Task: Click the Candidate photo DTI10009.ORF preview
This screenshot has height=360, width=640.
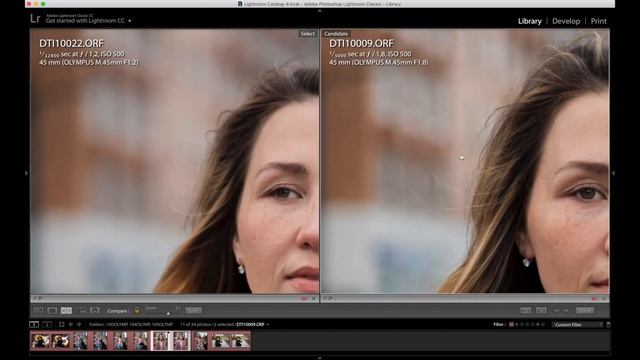Action: coord(465,161)
